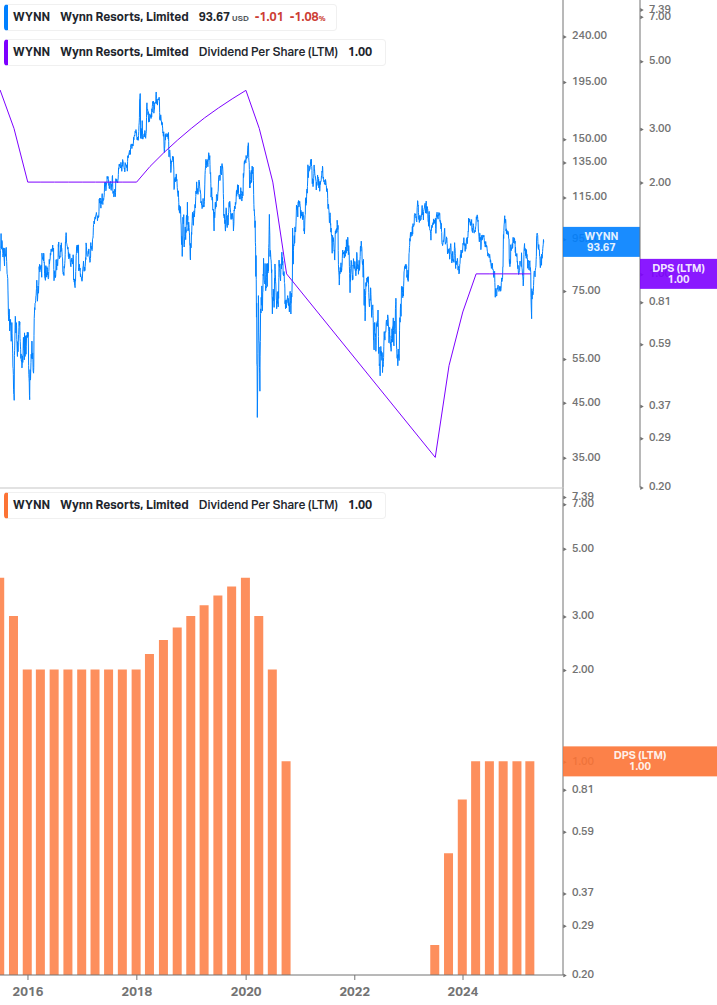Screen dimensions: 717x1005
Task: Click 0.37 on the purple dividend axis of the top chart
Action: 660,405
